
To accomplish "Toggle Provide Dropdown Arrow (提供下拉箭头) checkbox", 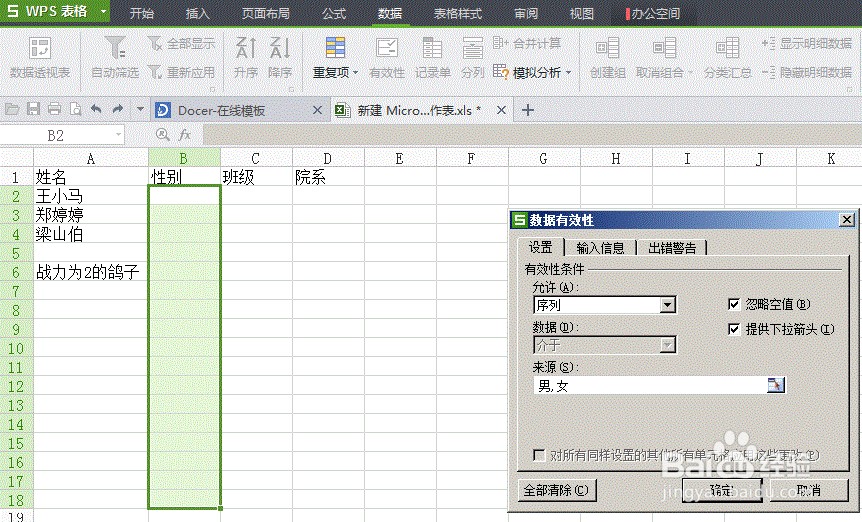I will 733,329.
